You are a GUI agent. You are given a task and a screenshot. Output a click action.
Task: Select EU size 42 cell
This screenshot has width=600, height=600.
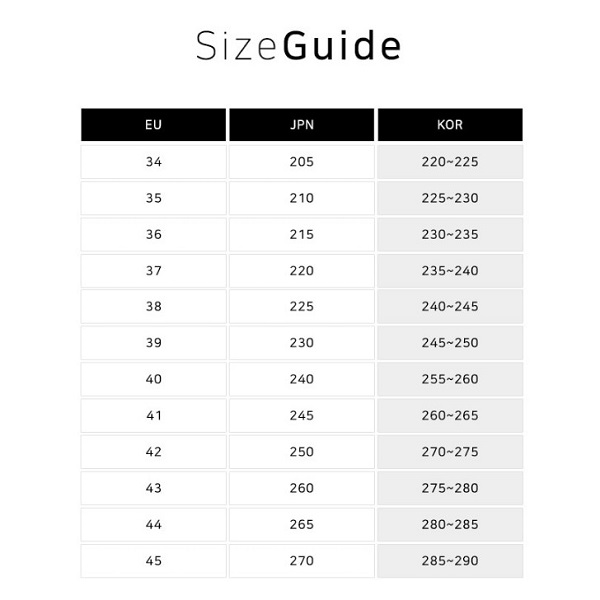coord(153,452)
